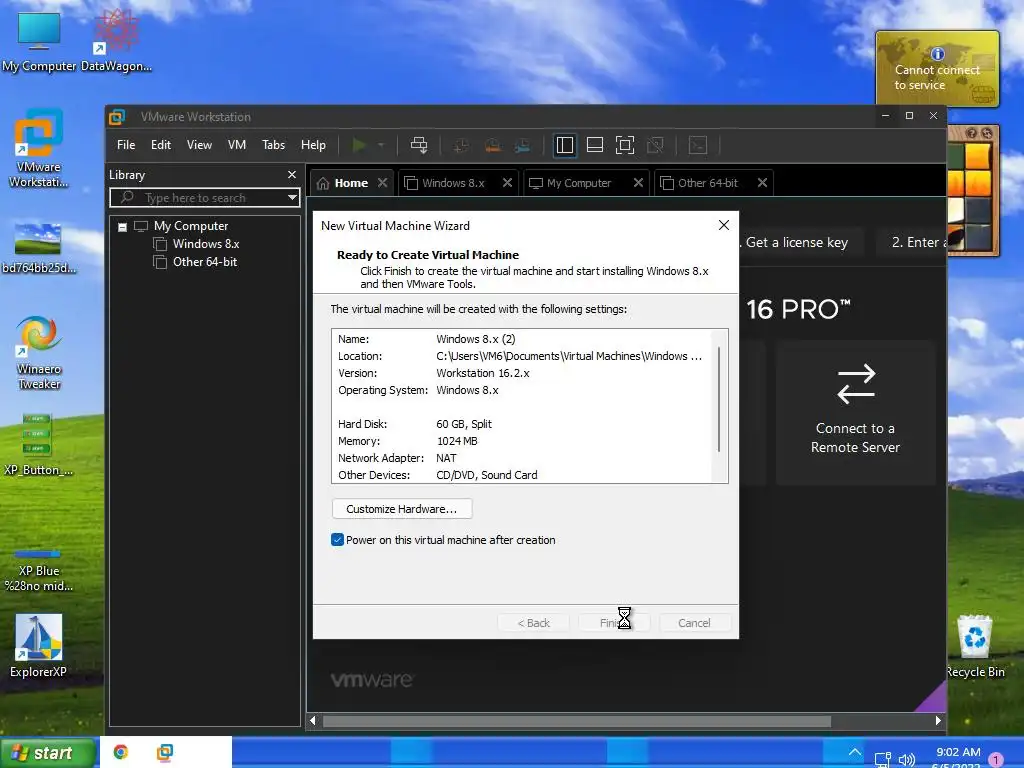The image size is (1024, 768).
Task: Switch to the My Computer tab
Action: [x=579, y=183]
